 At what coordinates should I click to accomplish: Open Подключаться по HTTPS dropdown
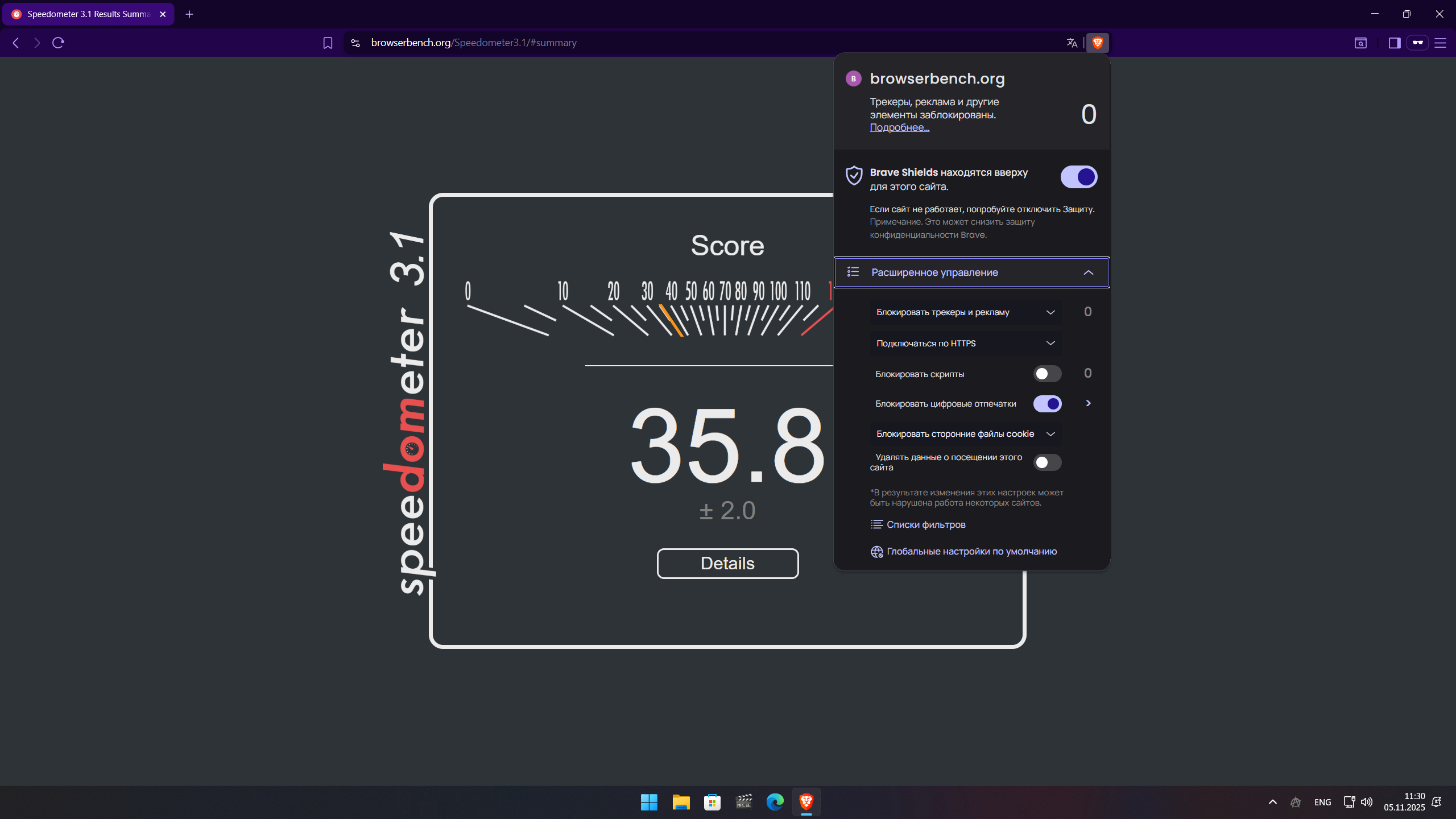(965, 344)
